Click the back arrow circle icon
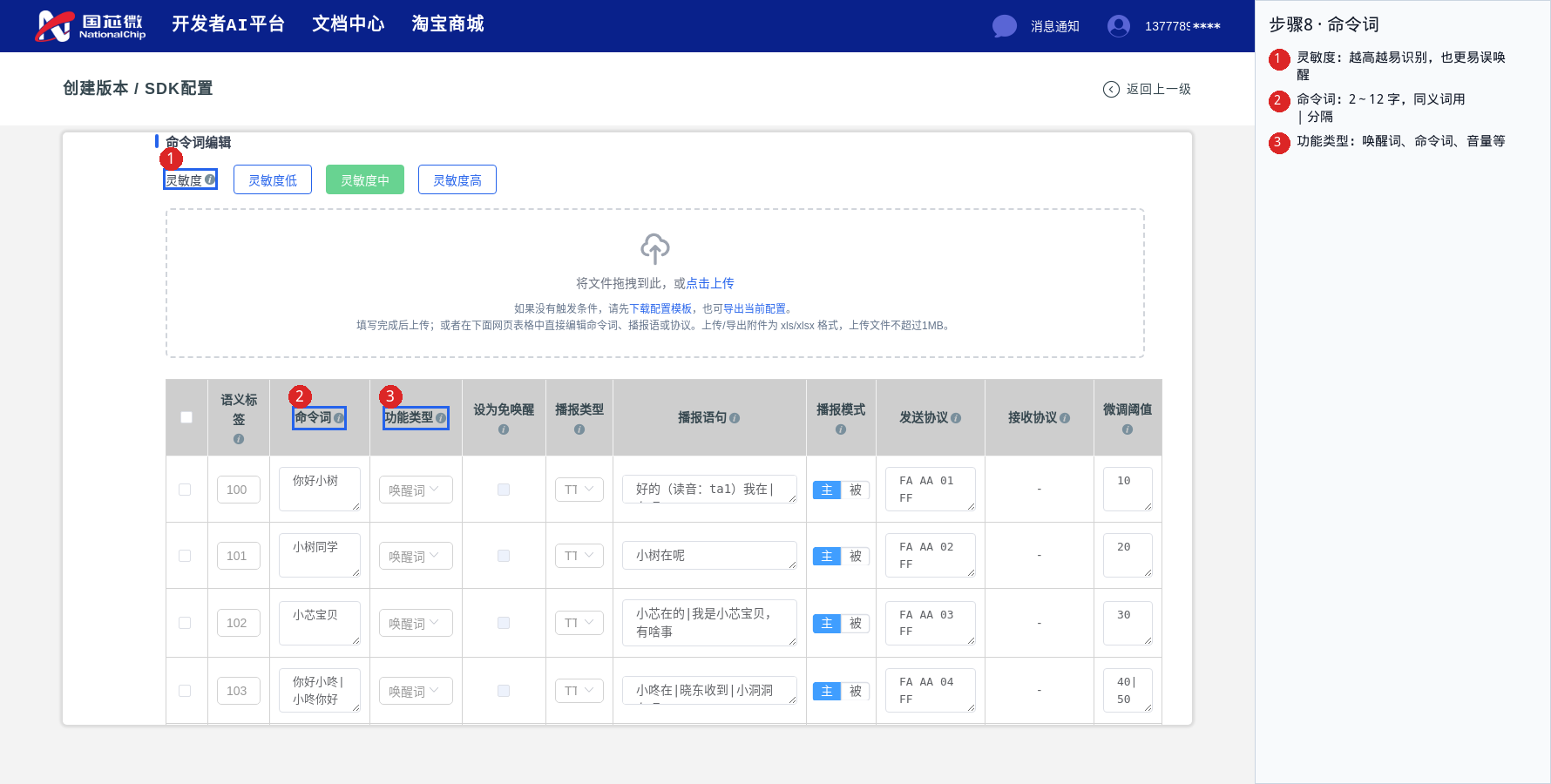Screen dimensions: 1551x784 tap(1111, 89)
